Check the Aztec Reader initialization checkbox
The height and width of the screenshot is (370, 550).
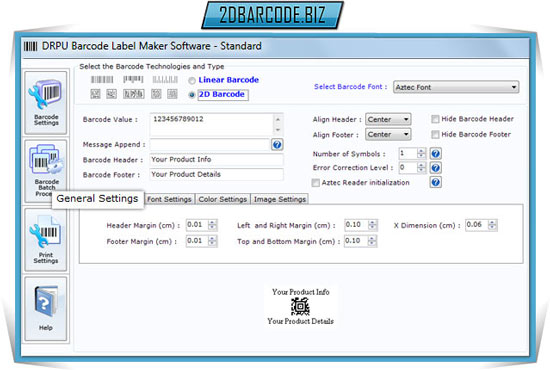pyautogui.click(x=316, y=183)
